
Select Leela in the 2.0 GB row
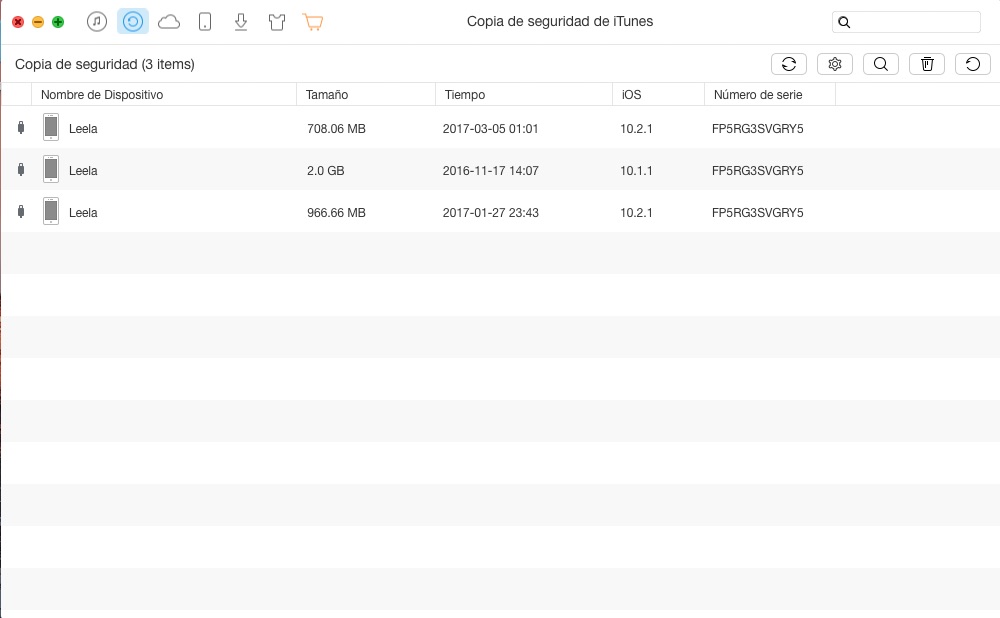(83, 171)
